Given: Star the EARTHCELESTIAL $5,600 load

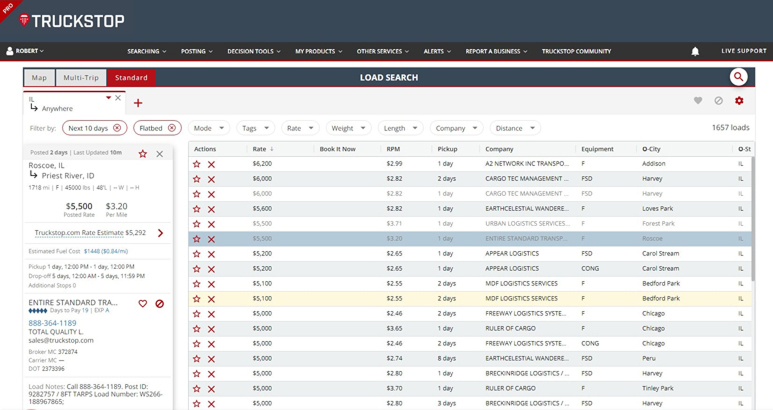Looking at the screenshot, I should click(x=197, y=209).
